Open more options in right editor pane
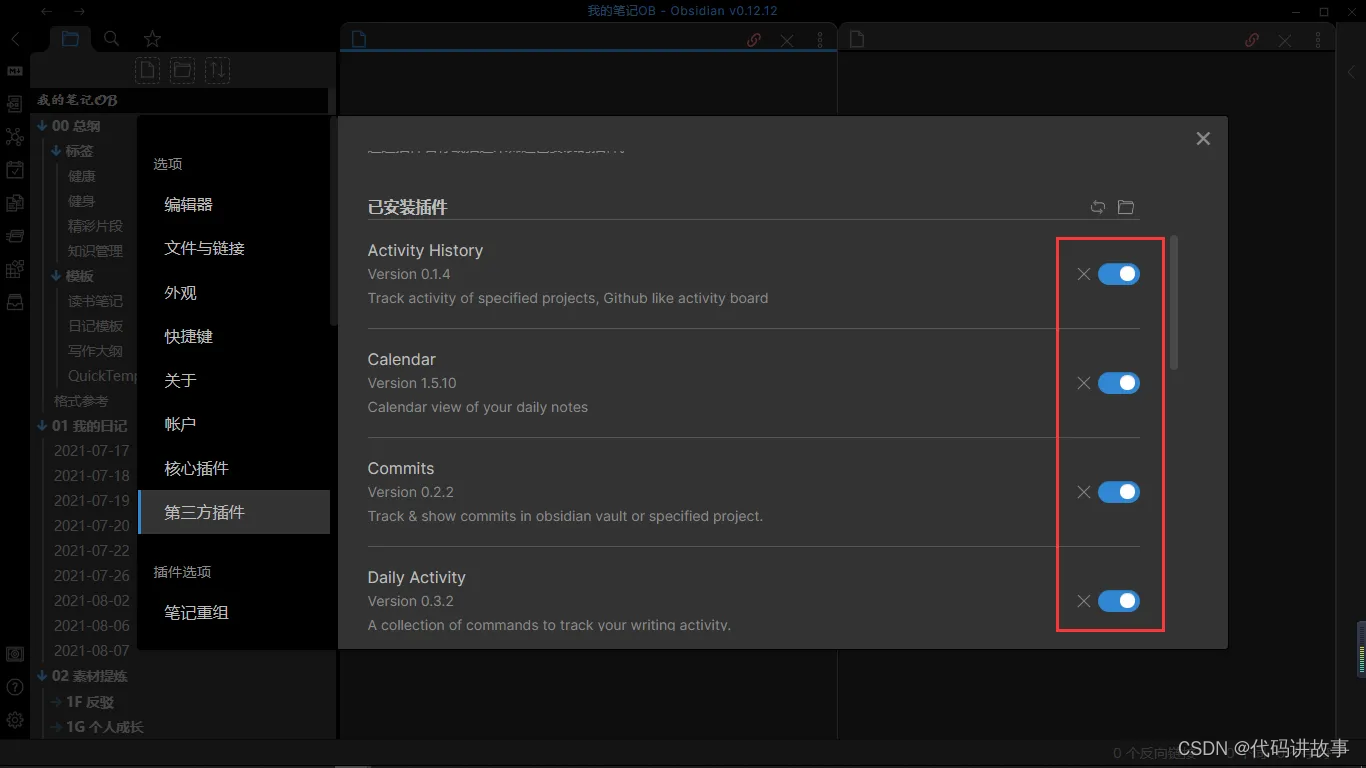The image size is (1366, 768). (1318, 40)
